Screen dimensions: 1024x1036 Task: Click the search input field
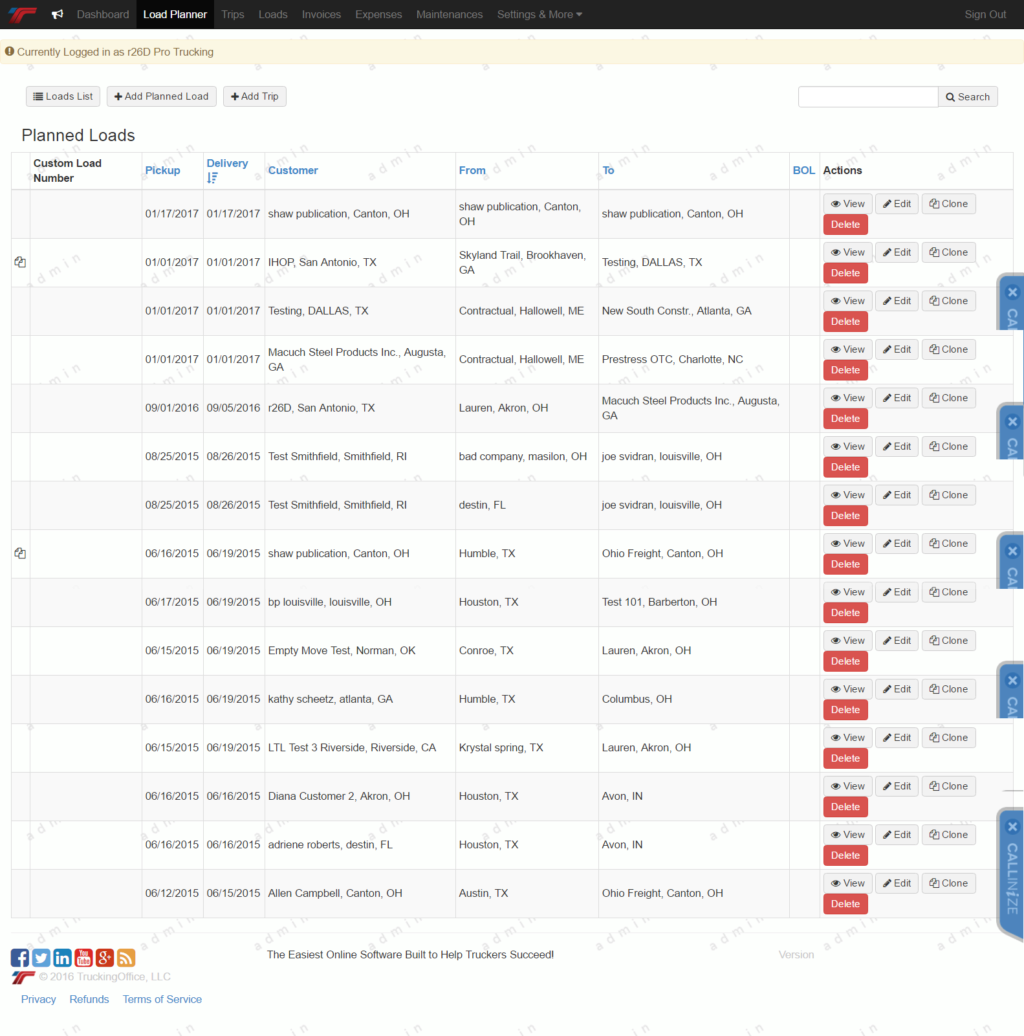tap(867, 97)
